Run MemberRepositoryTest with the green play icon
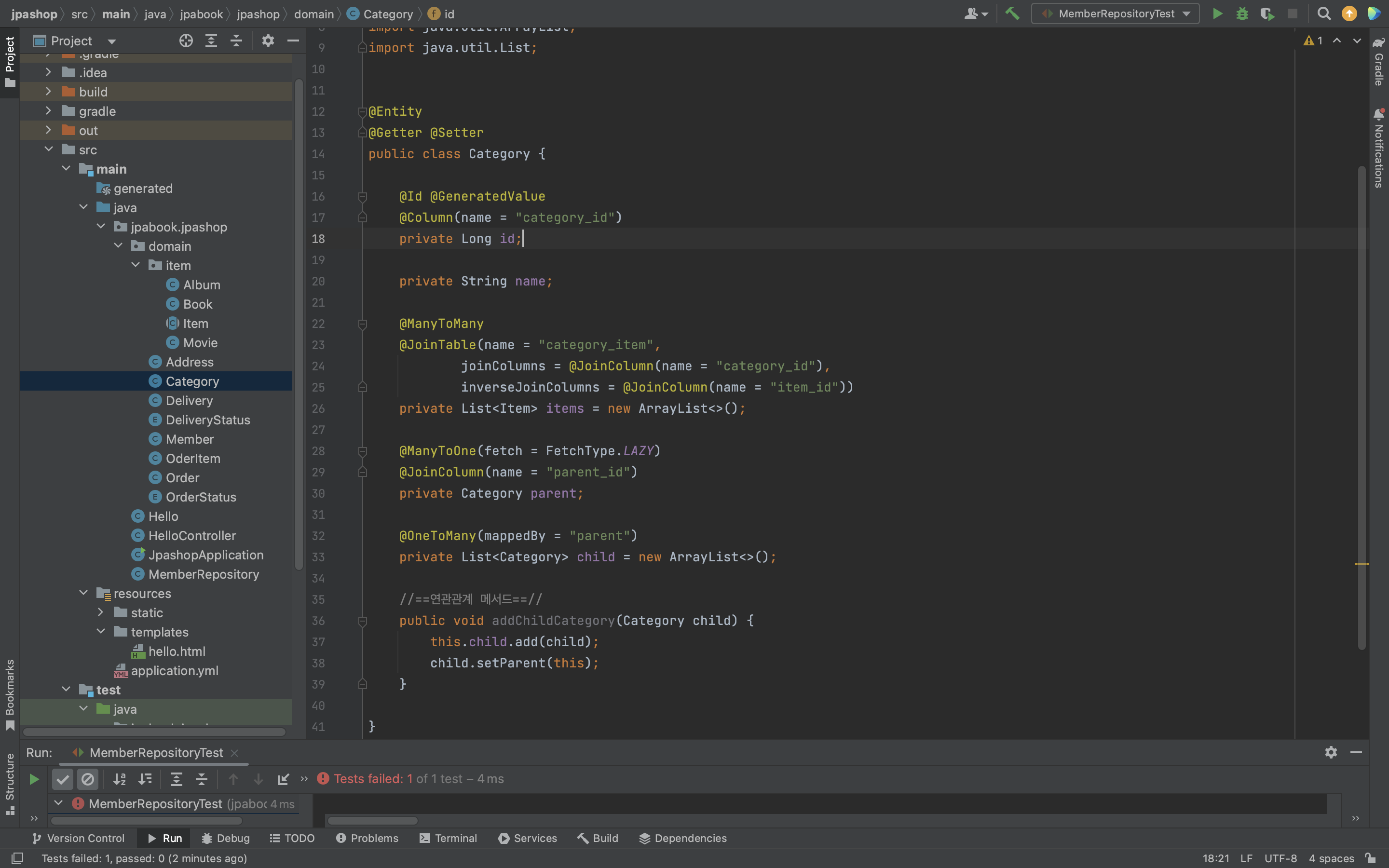Image resolution: width=1389 pixels, height=868 pixels. 1217,14
